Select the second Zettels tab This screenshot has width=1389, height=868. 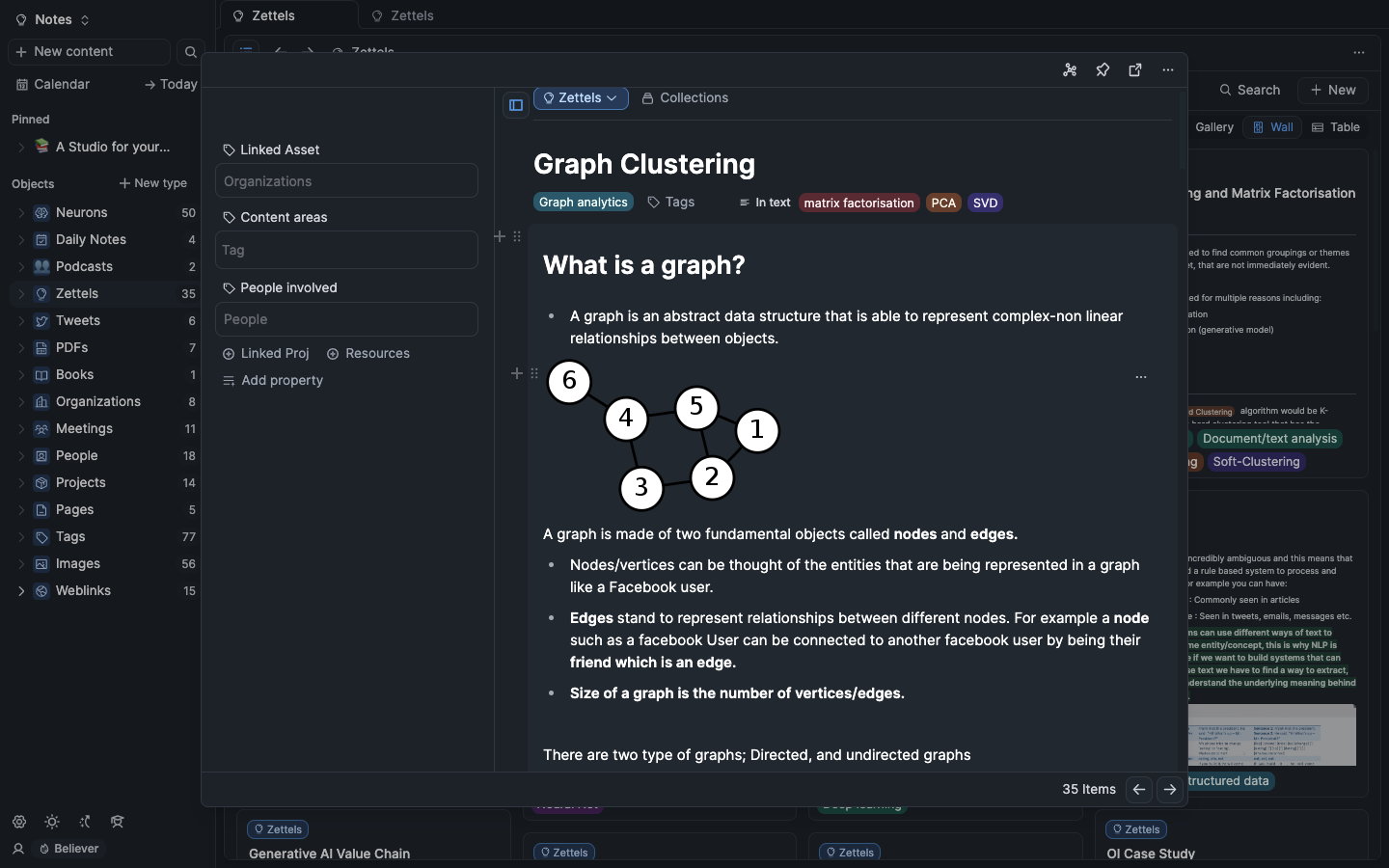(412, 15)
